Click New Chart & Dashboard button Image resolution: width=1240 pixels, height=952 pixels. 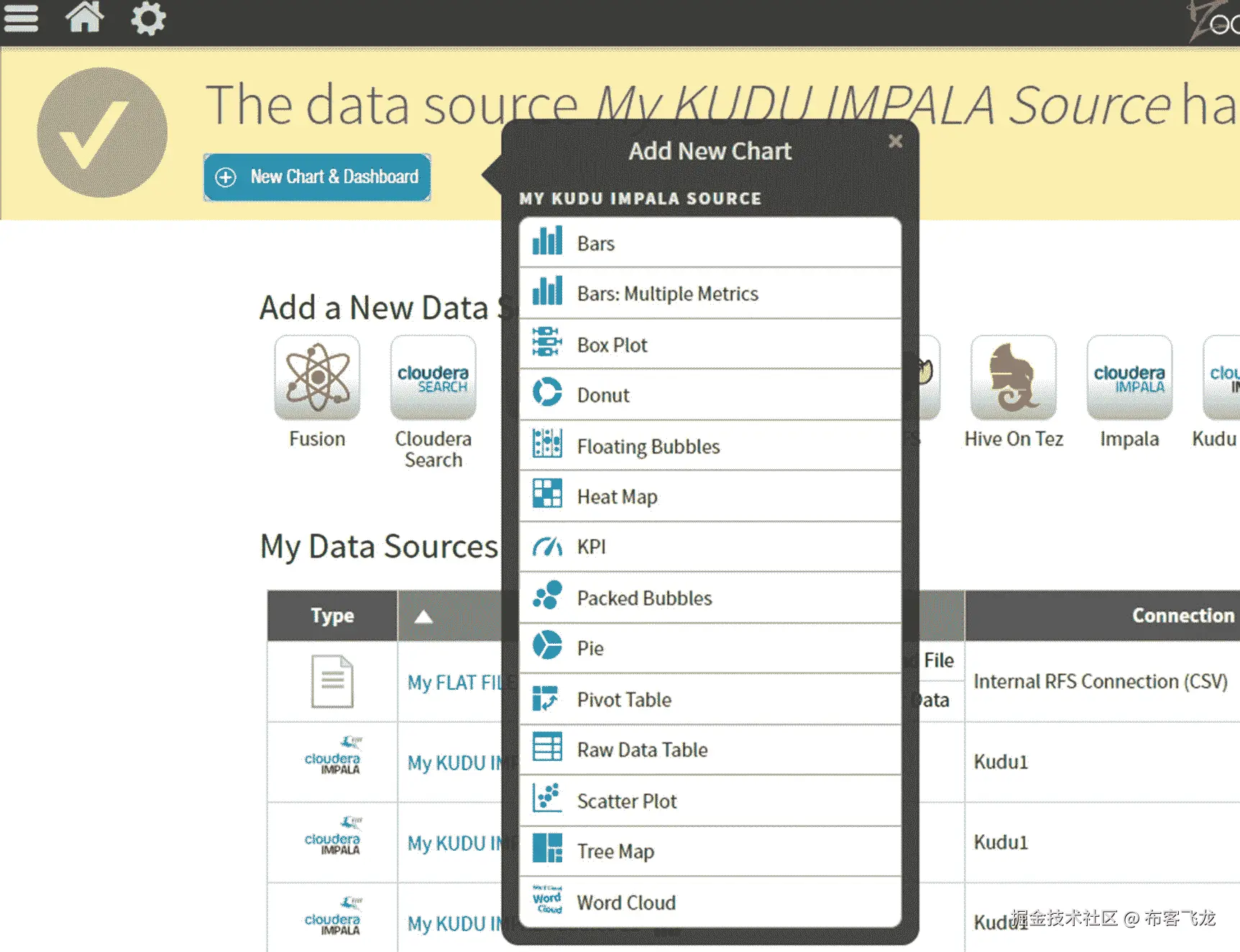(317, 177)
